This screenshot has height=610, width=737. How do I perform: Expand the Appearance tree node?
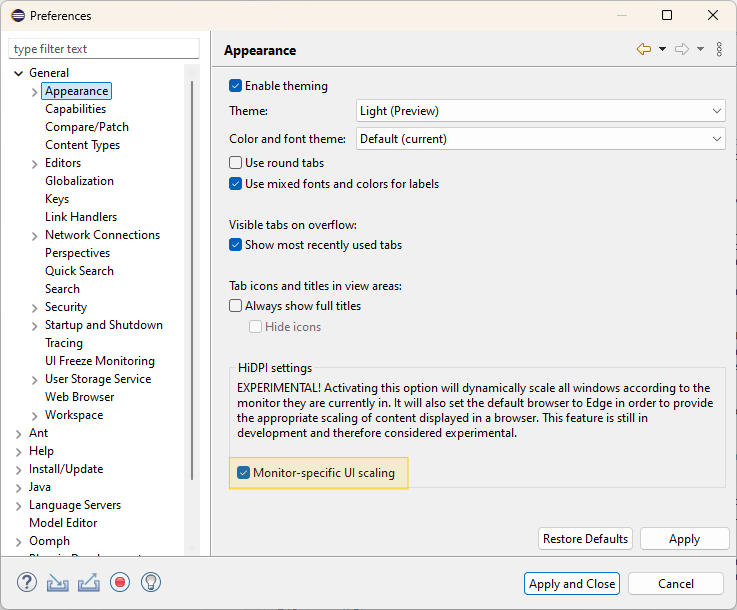click(34, 92)
